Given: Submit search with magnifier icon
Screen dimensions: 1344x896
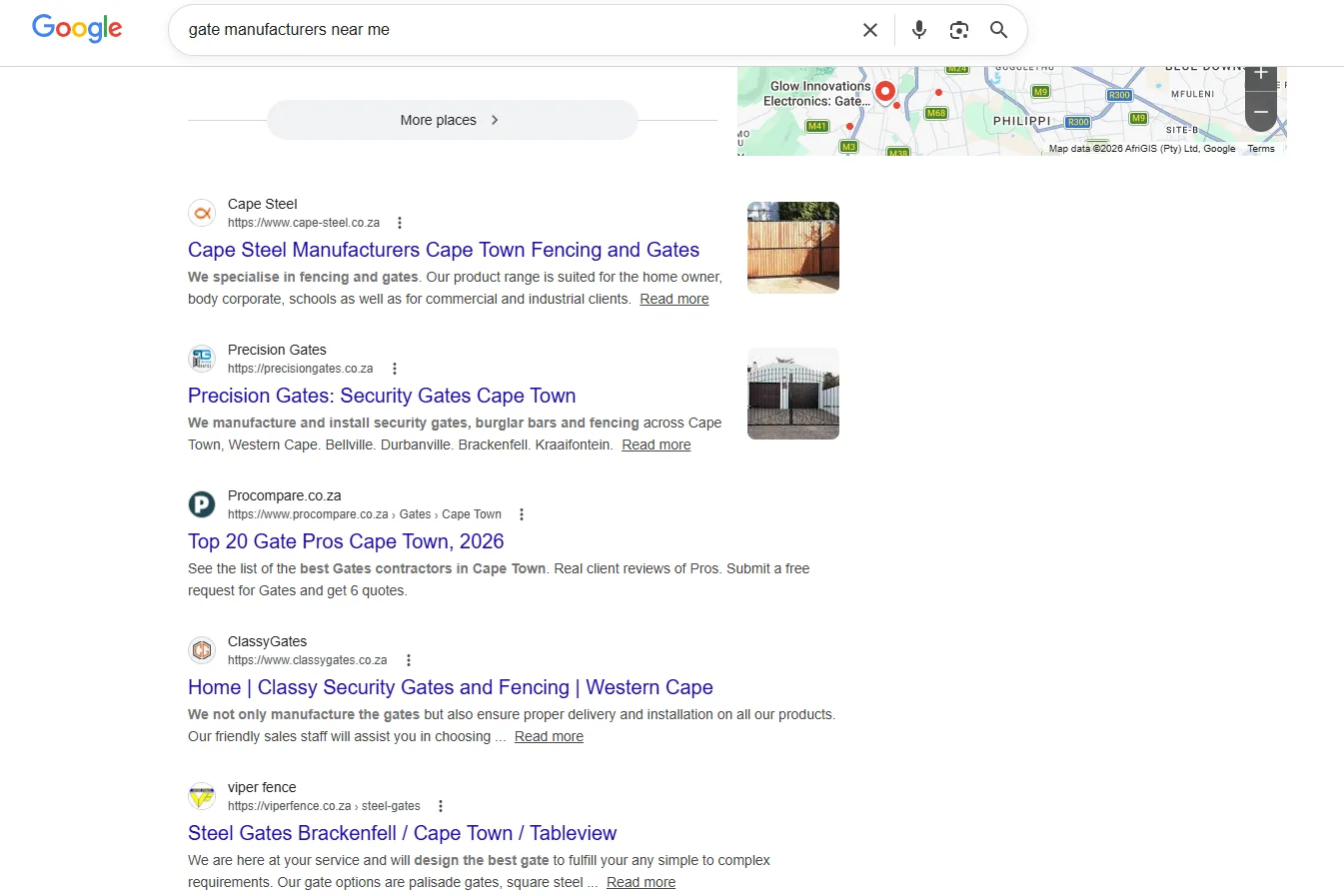Looking at the screenshot, I should [x=998, y=30].
